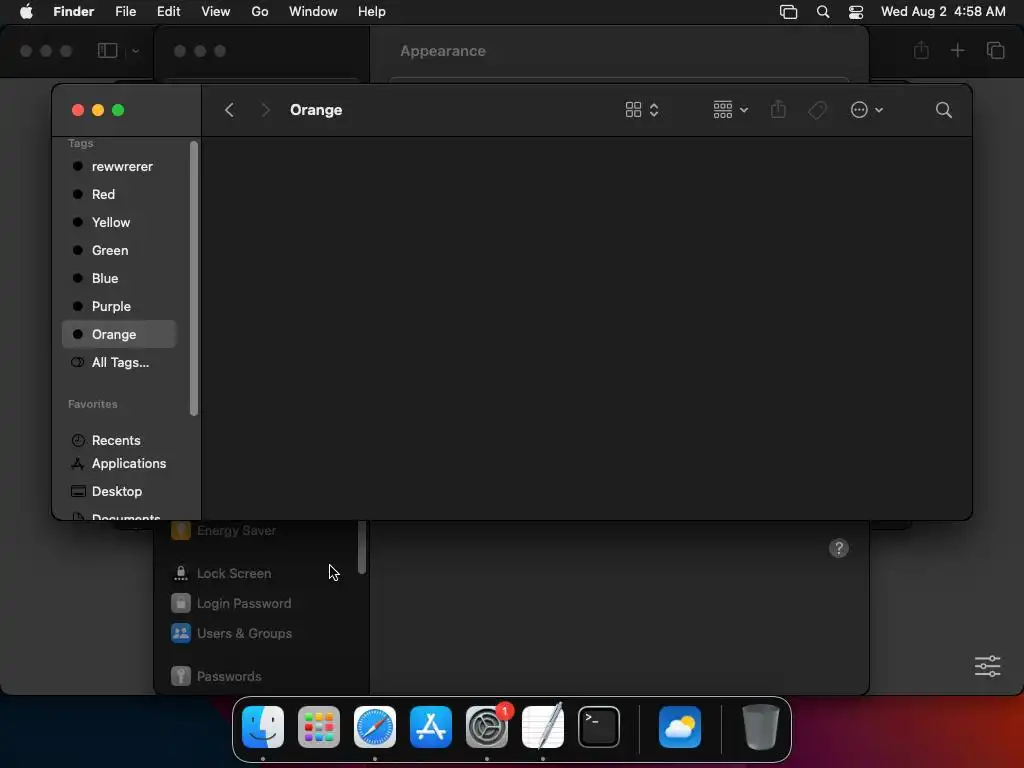
Task: Click the sliders icon at bottom right
Action: [987, 666]
